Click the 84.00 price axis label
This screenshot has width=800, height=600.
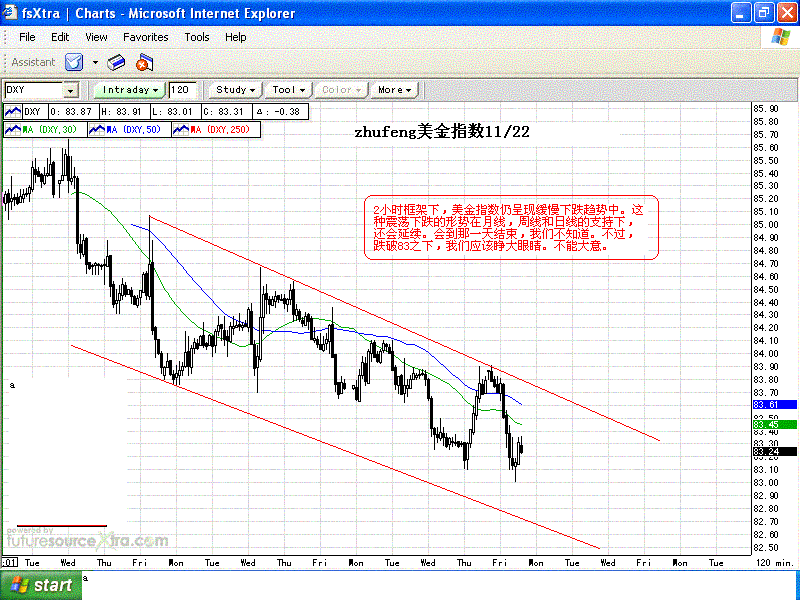pyautogui.click(x=766, y=354)
